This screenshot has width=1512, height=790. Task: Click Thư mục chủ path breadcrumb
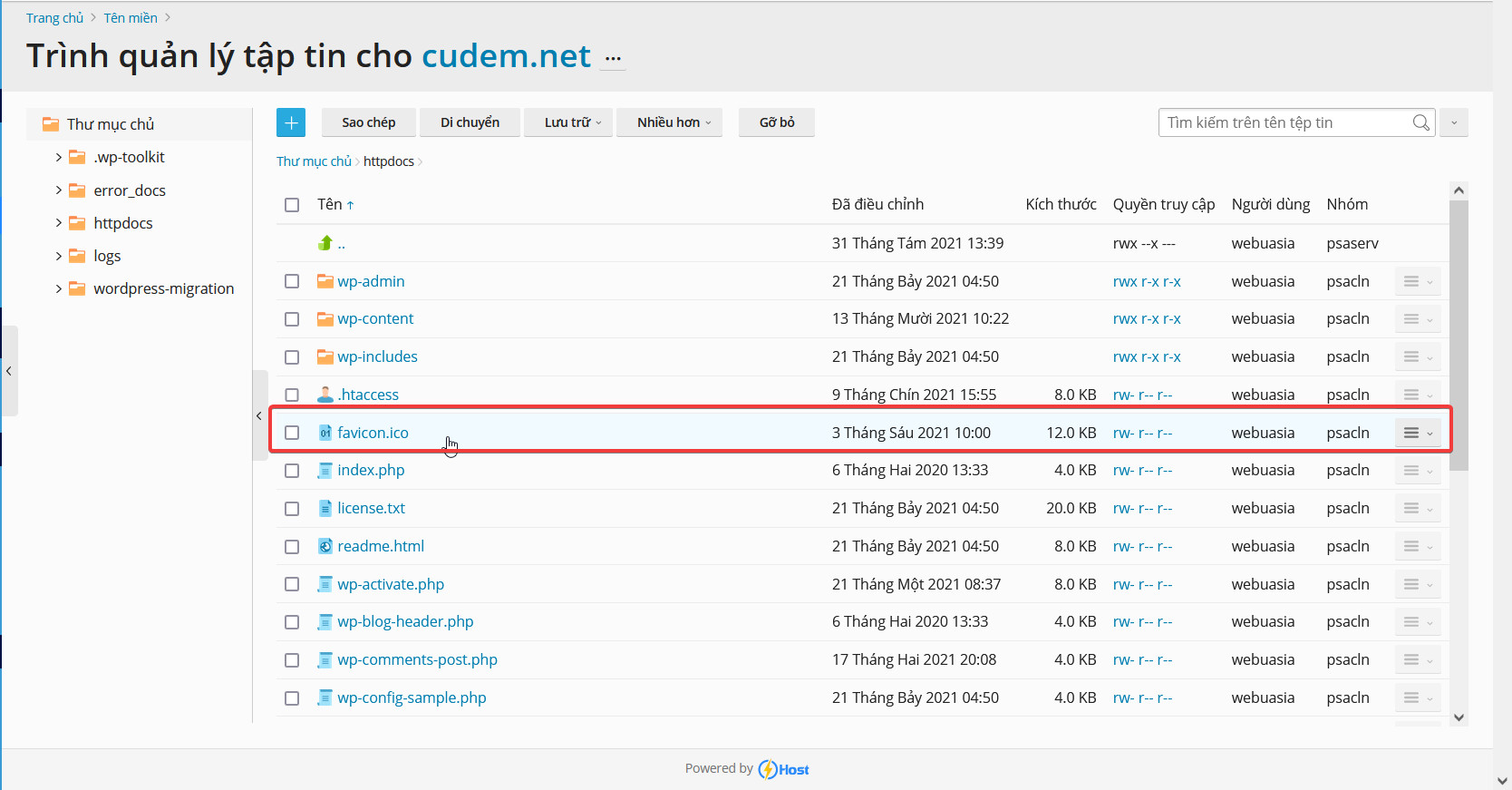(314, 161)
